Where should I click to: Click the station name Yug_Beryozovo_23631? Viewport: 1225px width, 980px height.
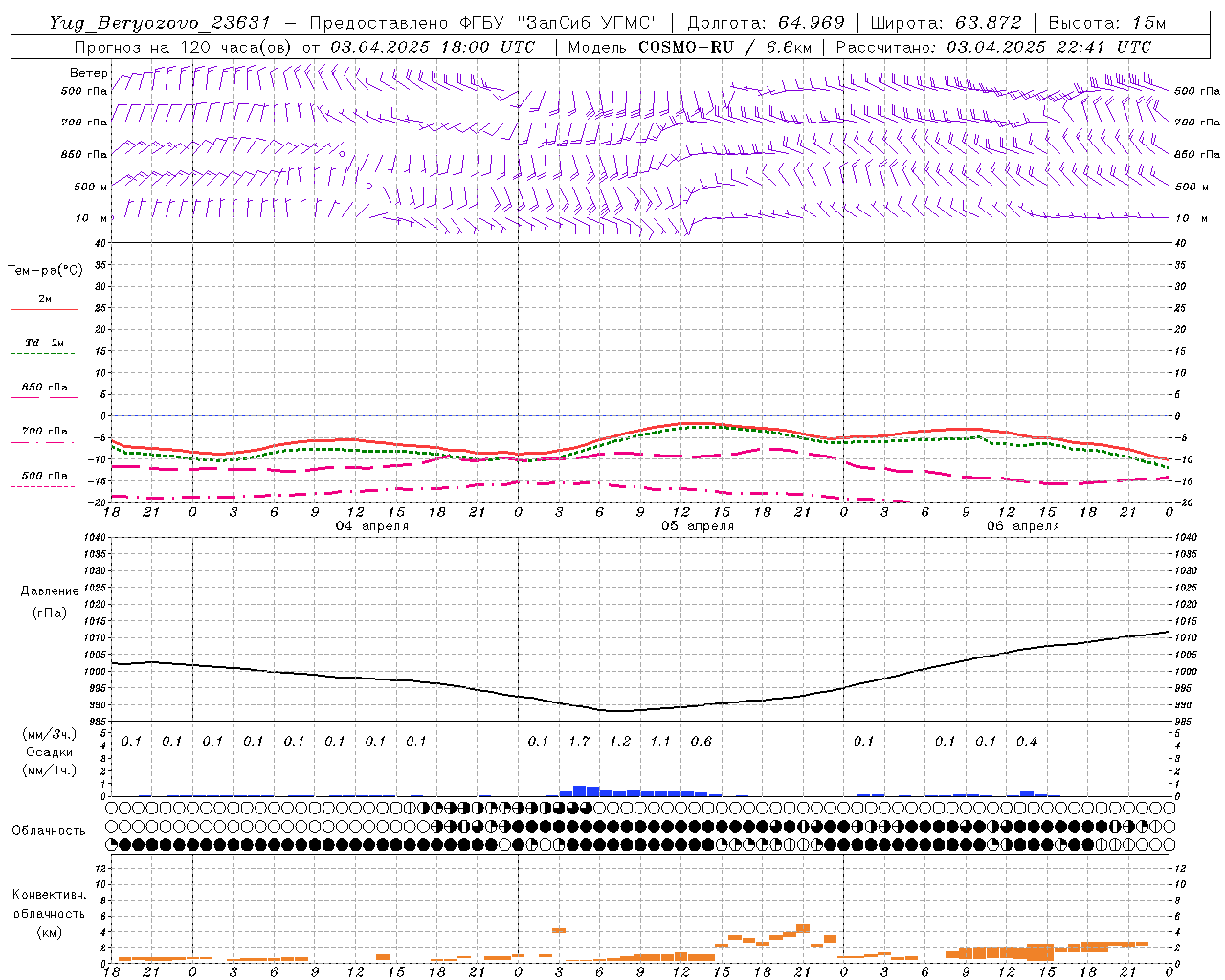point(160,23)
